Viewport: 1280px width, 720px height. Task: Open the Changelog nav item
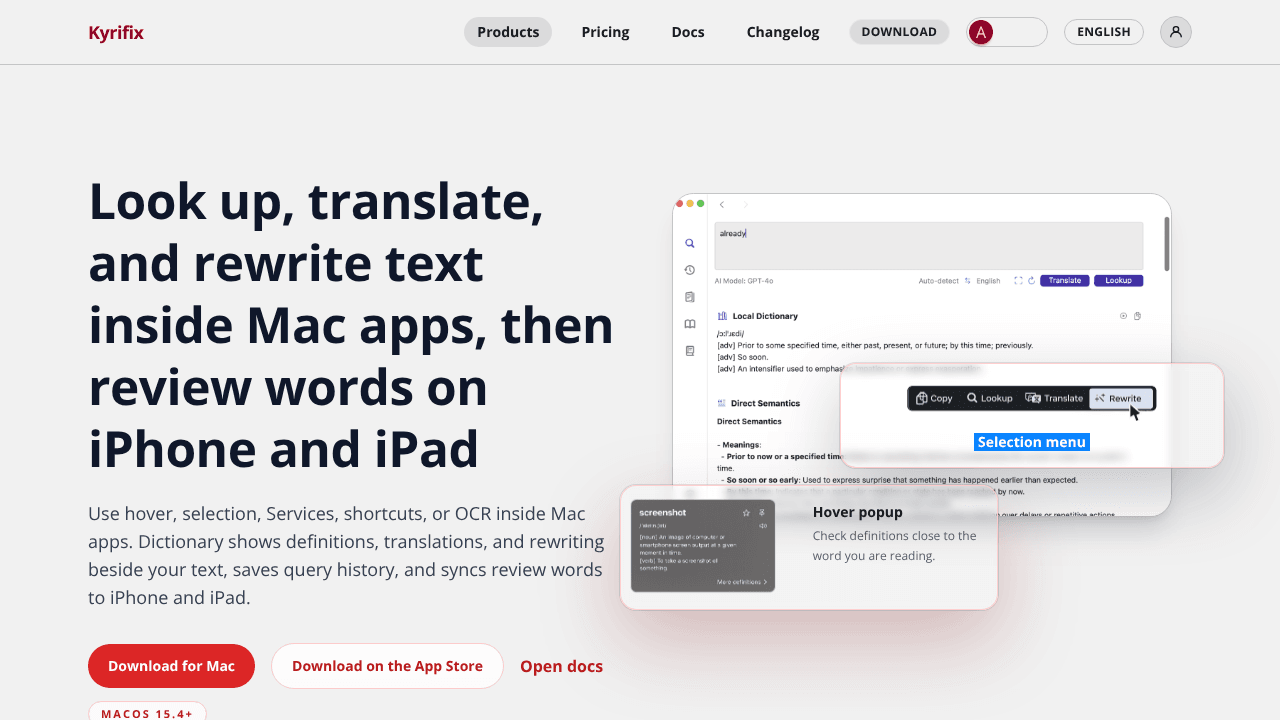(x=783, y=32)
